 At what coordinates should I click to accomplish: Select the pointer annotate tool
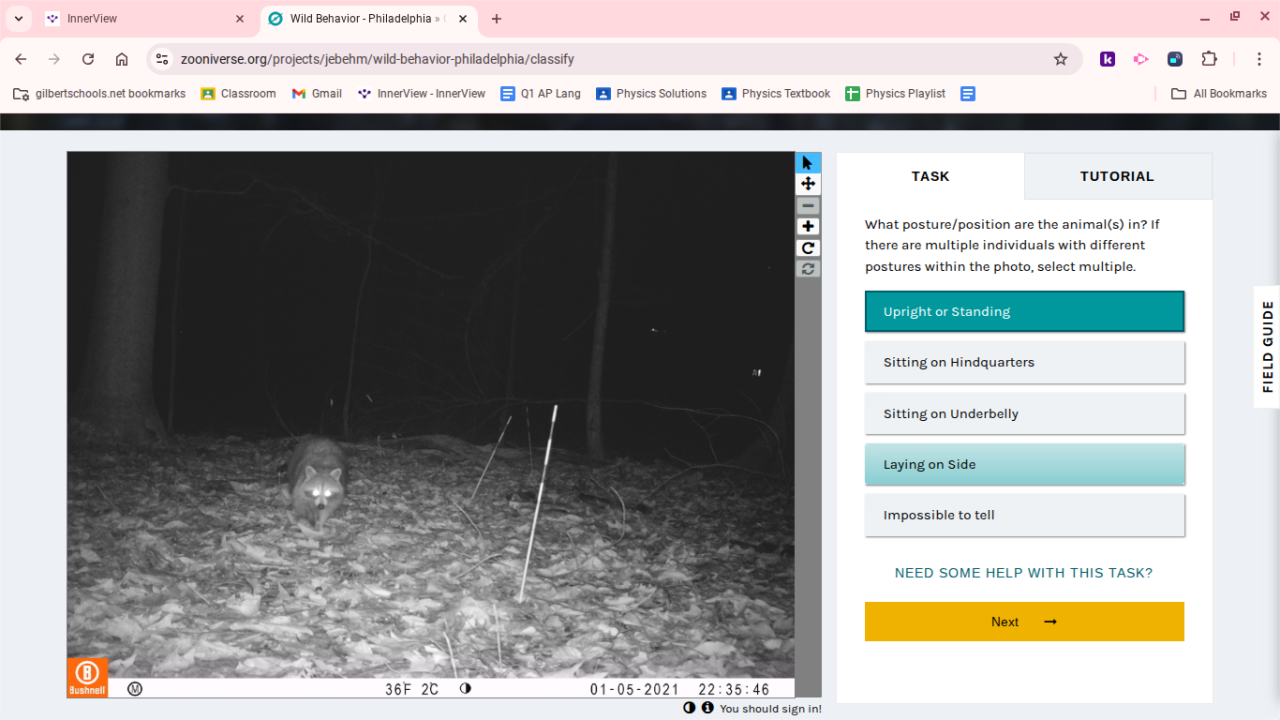coord(808,163)
